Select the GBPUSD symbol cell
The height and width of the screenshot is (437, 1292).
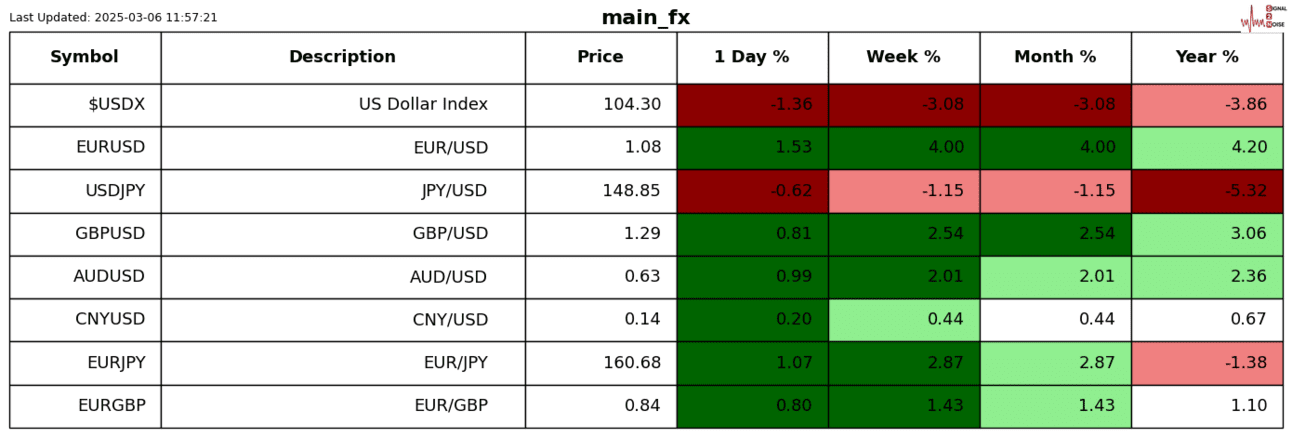pos(110,233)
